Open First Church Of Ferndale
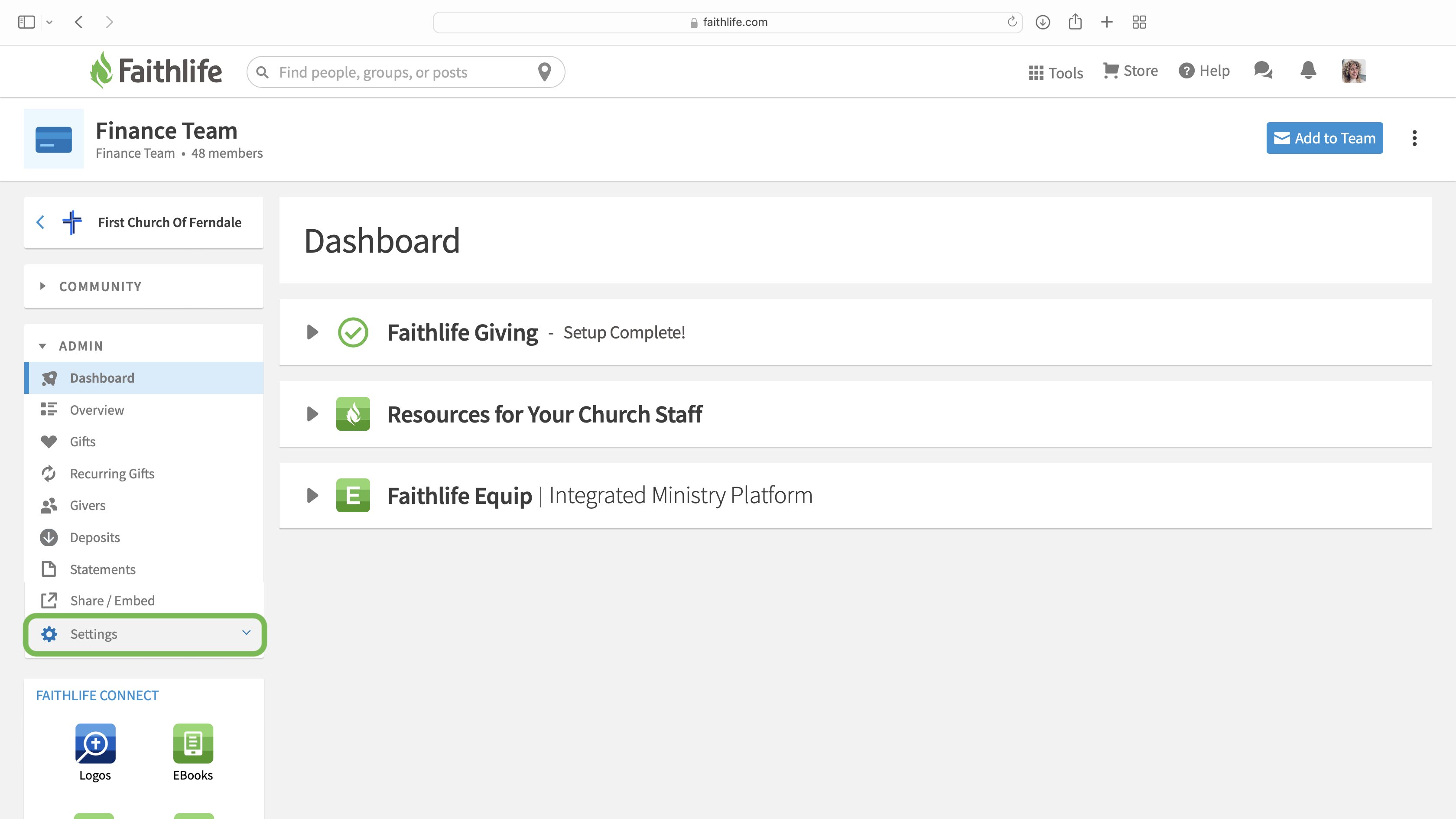1456x819 pixels. pos(169,222)
